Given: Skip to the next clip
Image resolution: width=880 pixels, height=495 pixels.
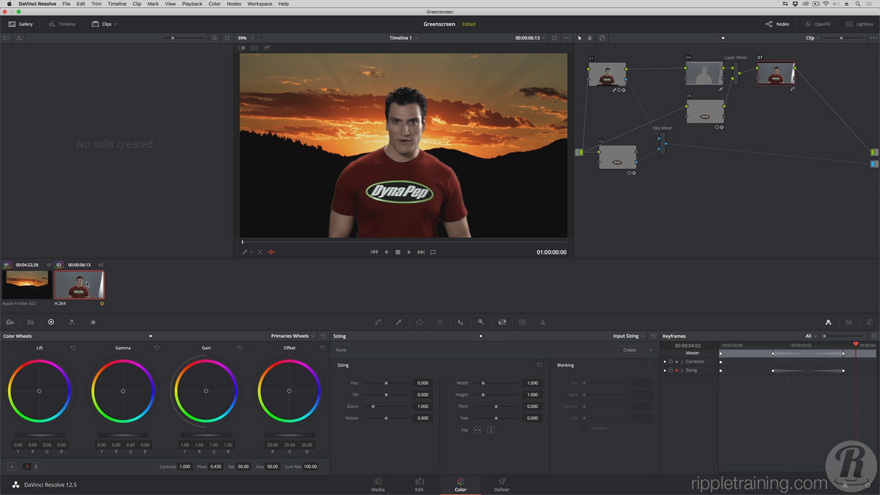Looking at the screenshot, I should pyautogui.click(x=421, y=253).
